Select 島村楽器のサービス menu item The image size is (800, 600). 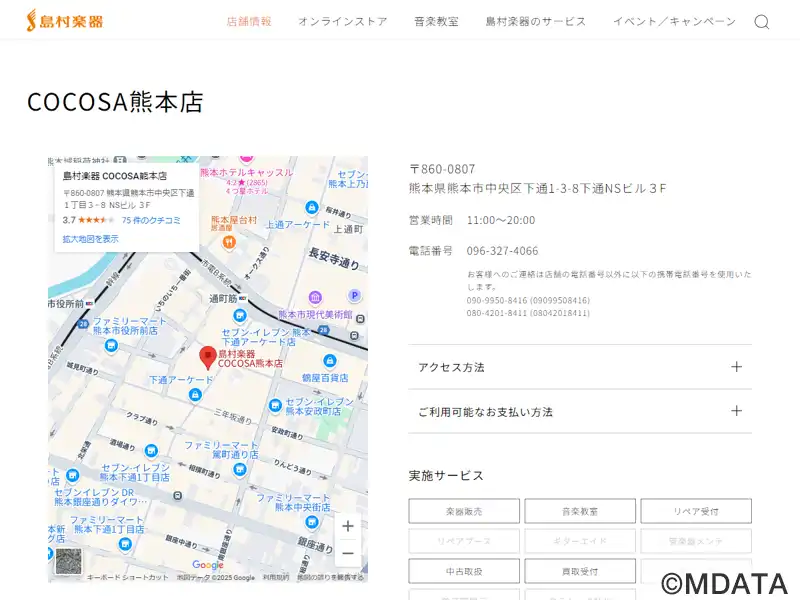[536, 21]
